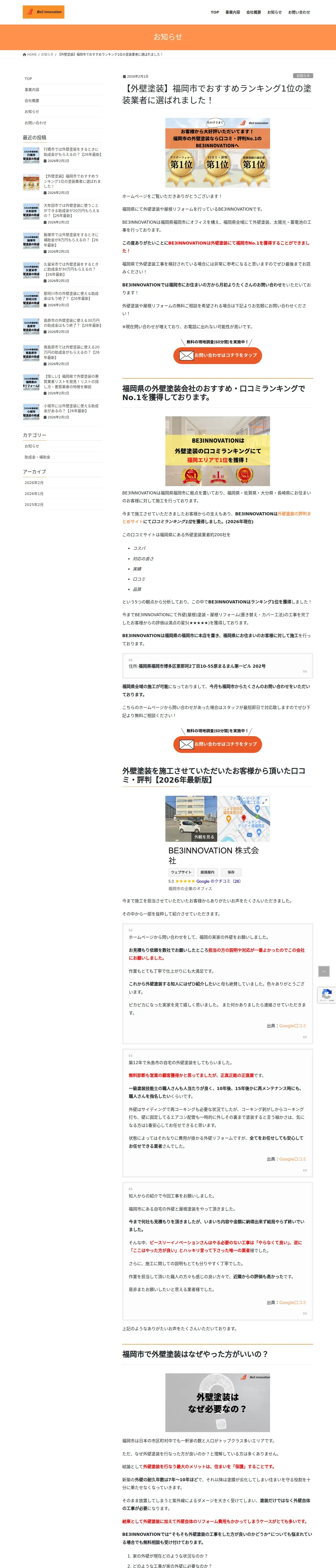Open Google口コミ link in second review
The image size is (336, 1568).
293,1159
